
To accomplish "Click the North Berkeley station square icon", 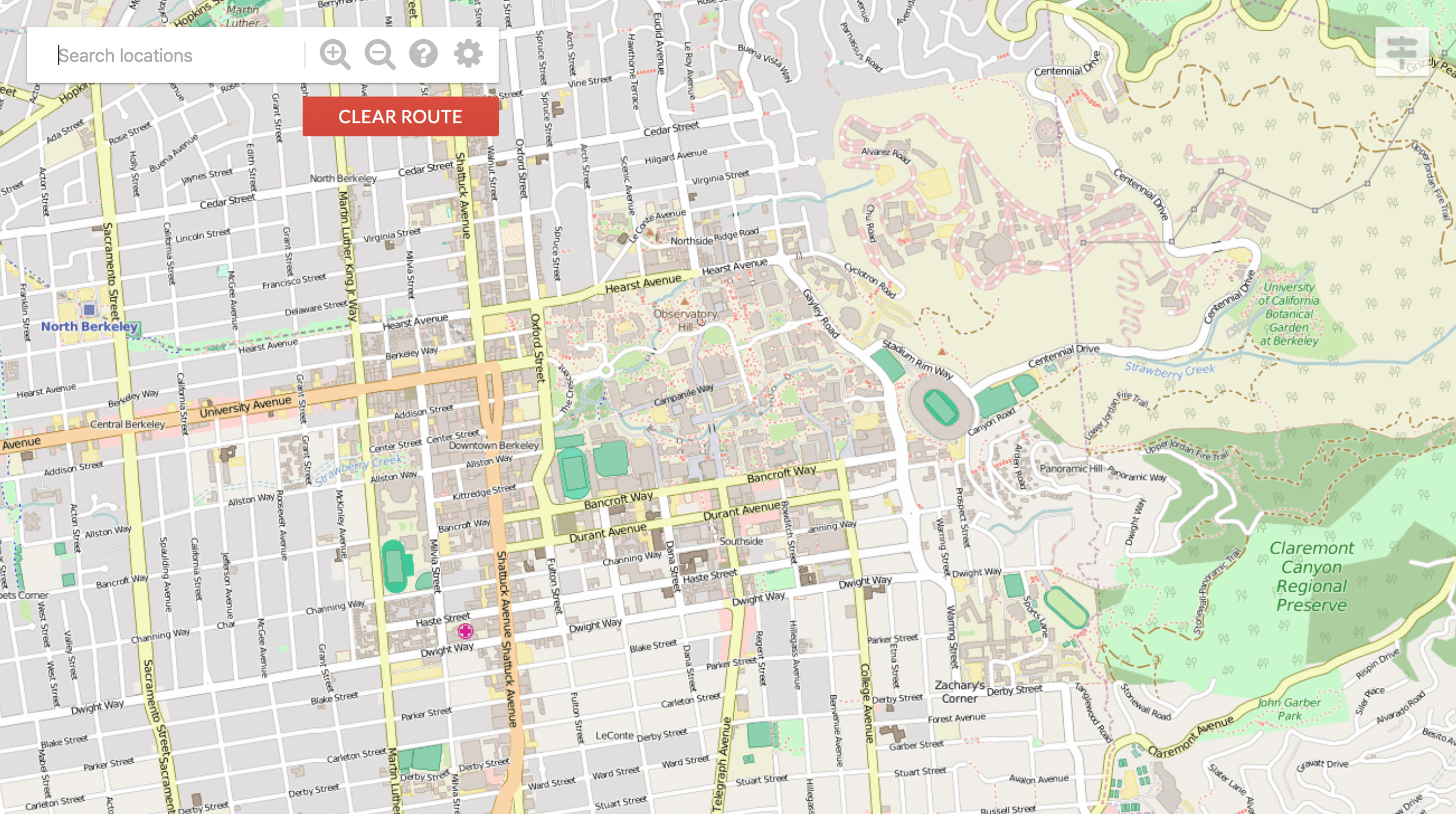I will tap(89, 310).
